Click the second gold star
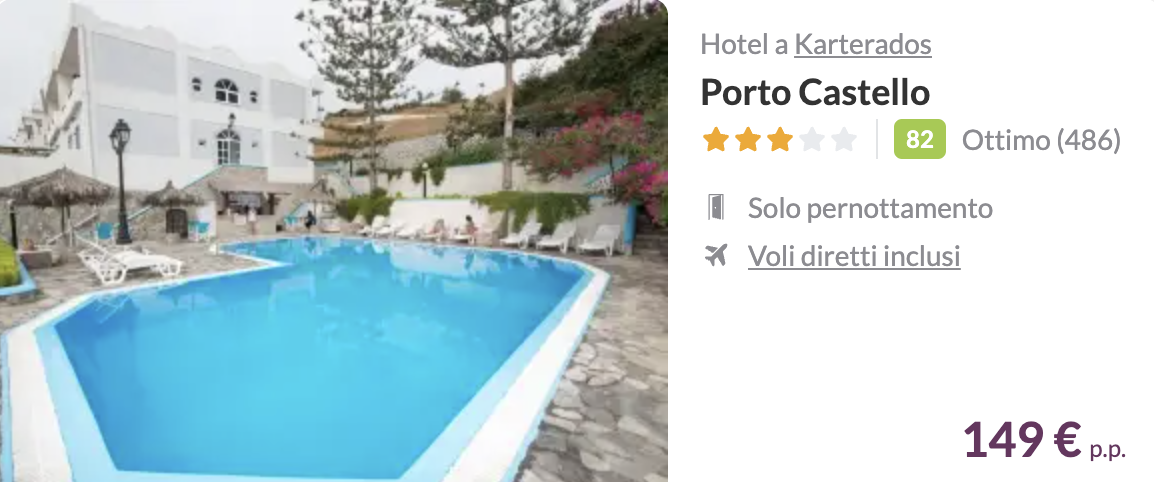 tap(747, 139)
